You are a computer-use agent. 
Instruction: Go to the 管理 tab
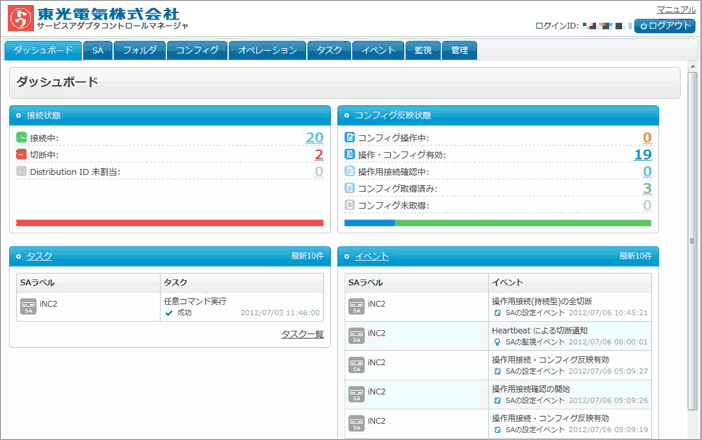coord(459,50)
